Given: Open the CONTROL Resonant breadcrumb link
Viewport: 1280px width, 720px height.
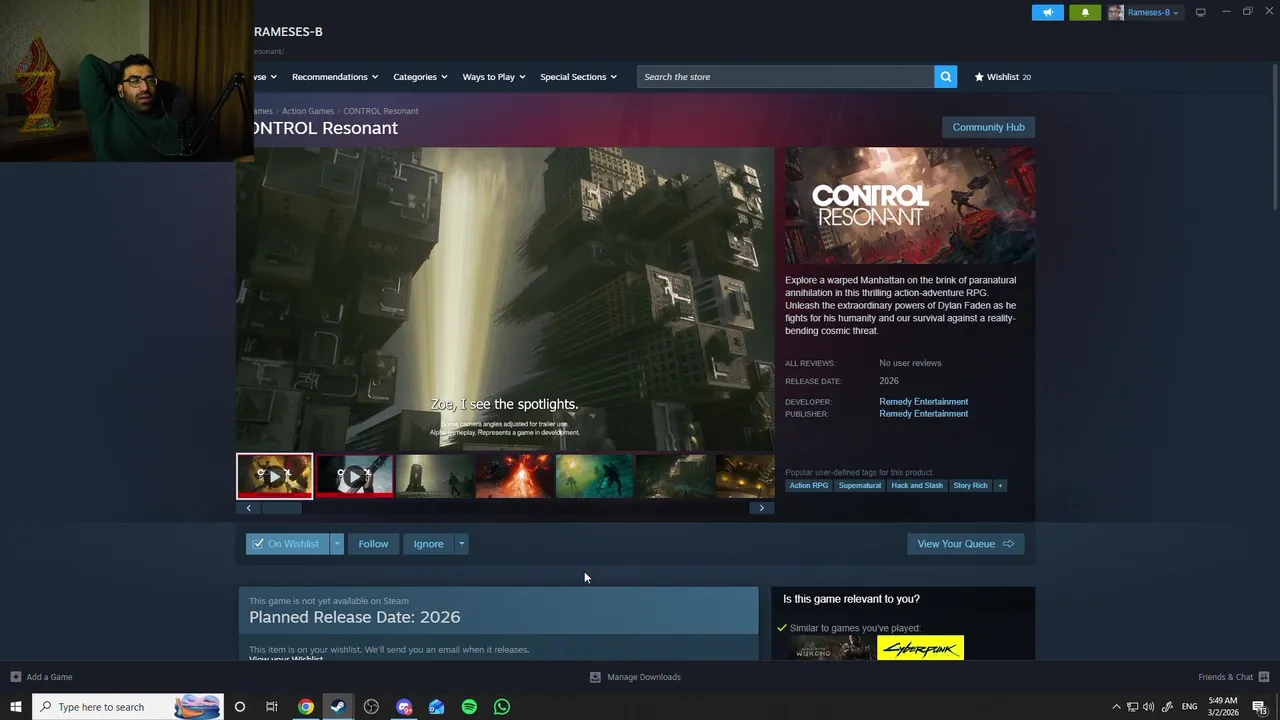Looking at the screenshot, I should pyautogui.click(x=381, y=111).
